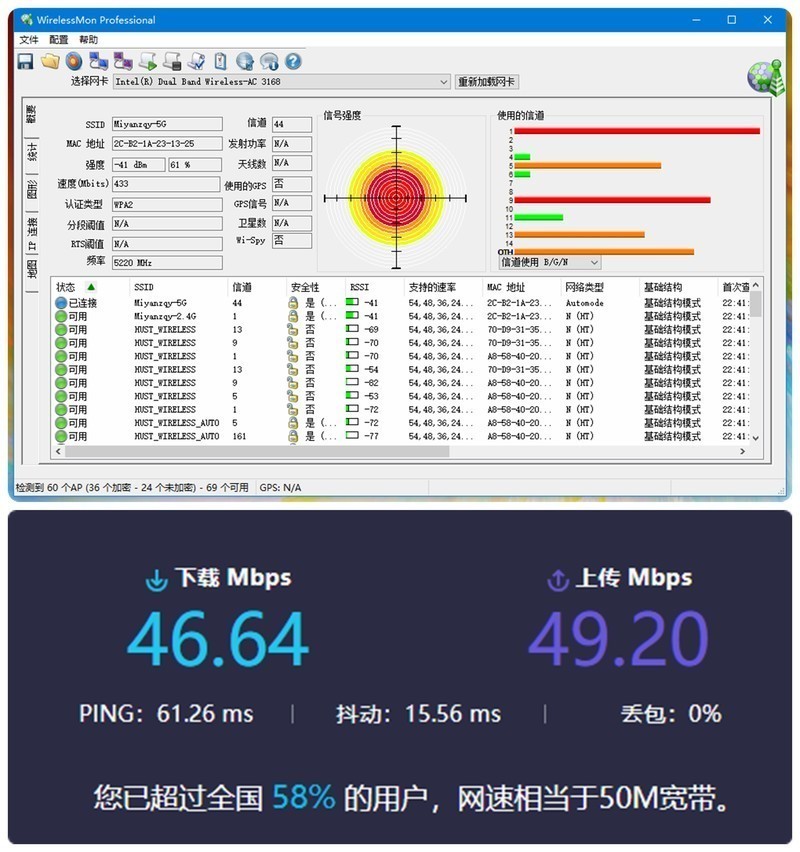Open the clipboard report icon

[220, 60]
